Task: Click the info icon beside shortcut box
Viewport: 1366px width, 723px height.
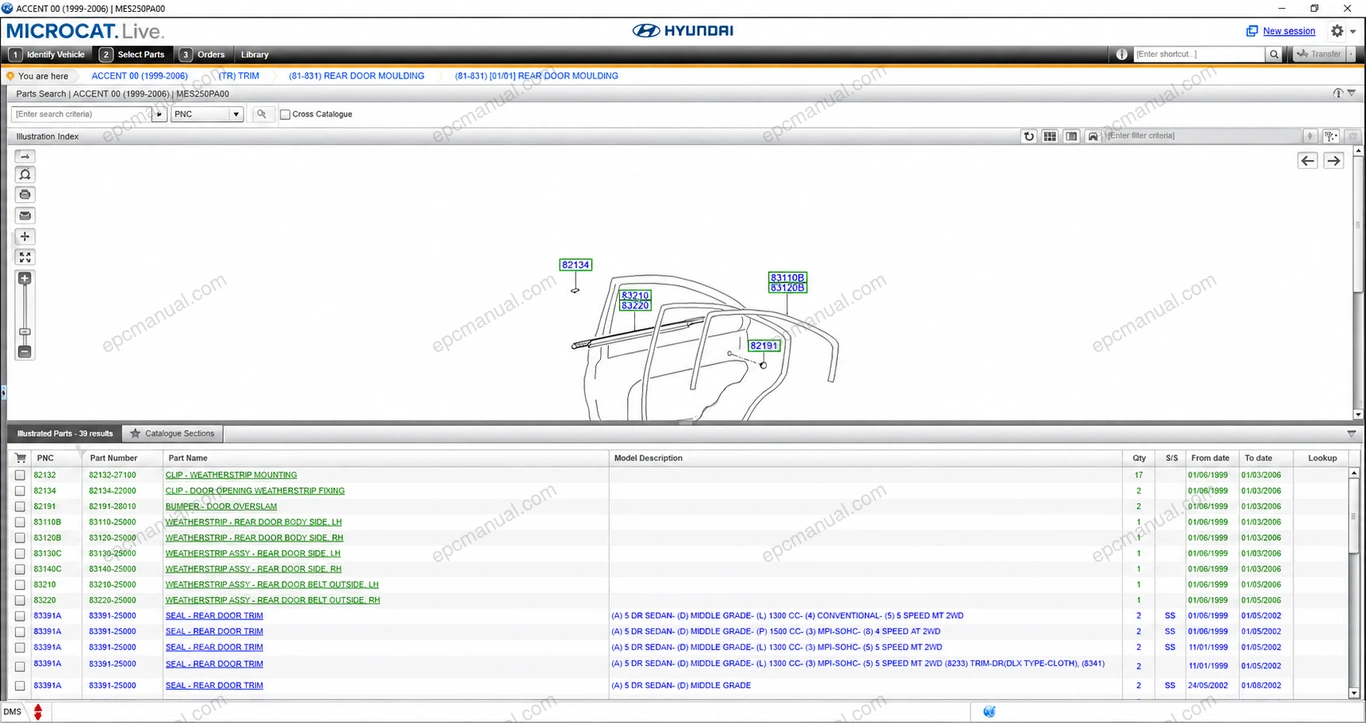Action: pyautogui.click(x=1122, y=55)
